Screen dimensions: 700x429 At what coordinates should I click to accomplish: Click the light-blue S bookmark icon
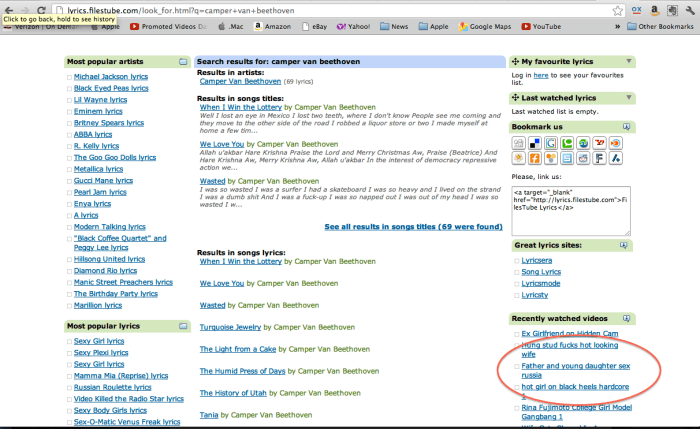567,158
